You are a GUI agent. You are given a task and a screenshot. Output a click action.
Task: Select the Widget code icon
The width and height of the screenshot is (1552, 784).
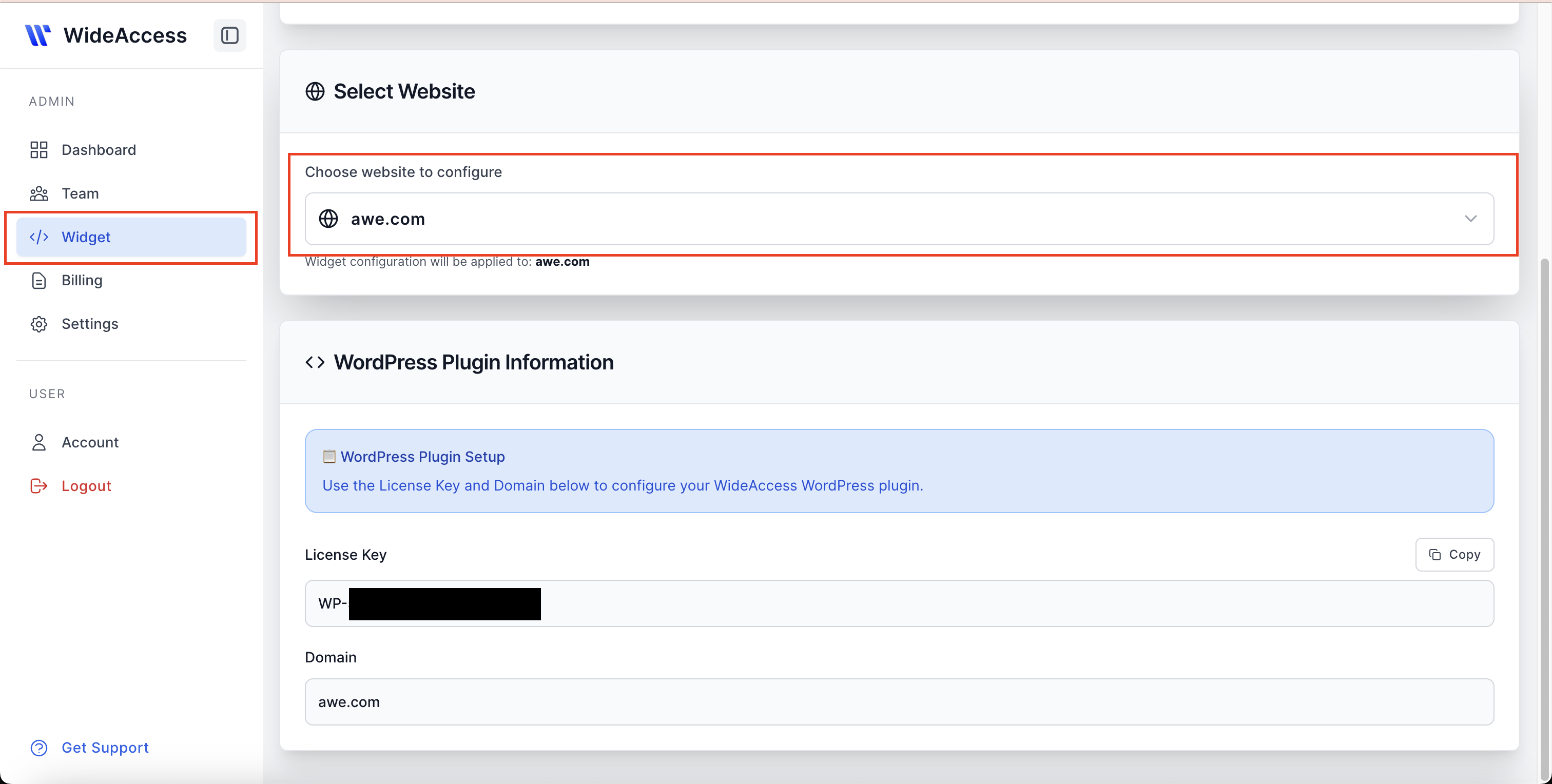tap(38, 237)
